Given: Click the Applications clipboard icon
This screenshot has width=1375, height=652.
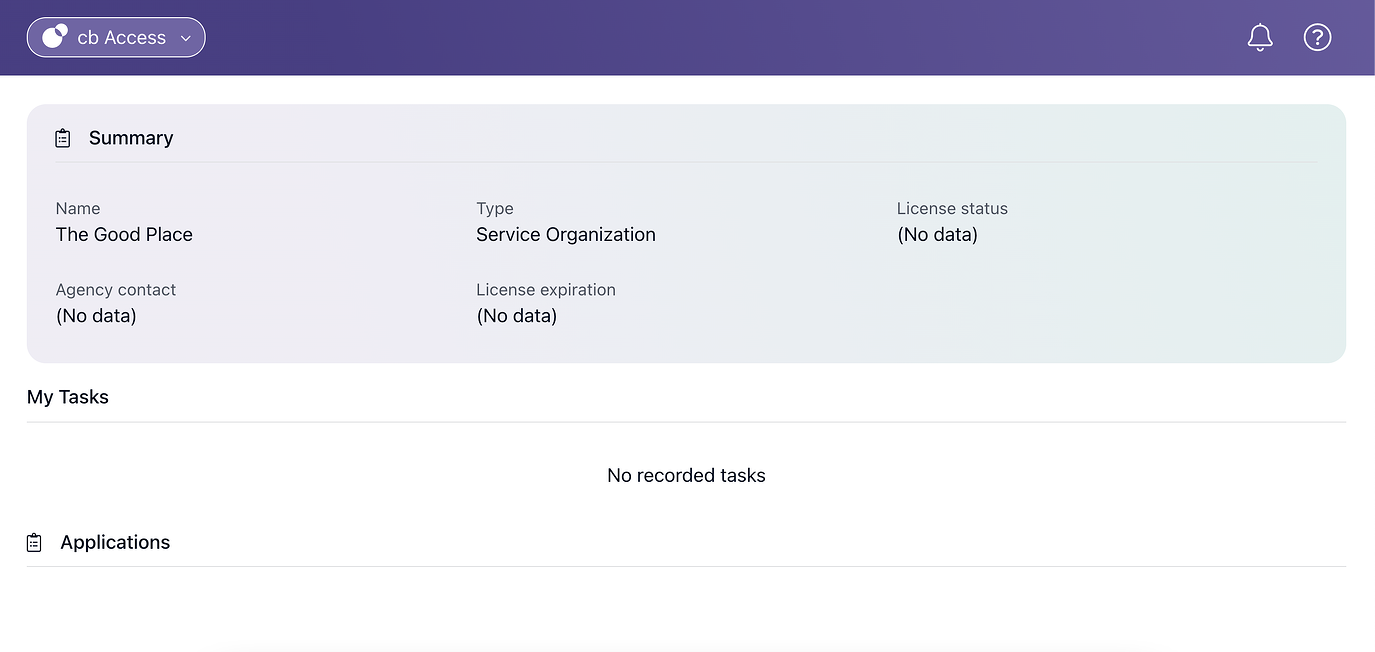Looking at the screenshot, I should click(x=34, y=542).
